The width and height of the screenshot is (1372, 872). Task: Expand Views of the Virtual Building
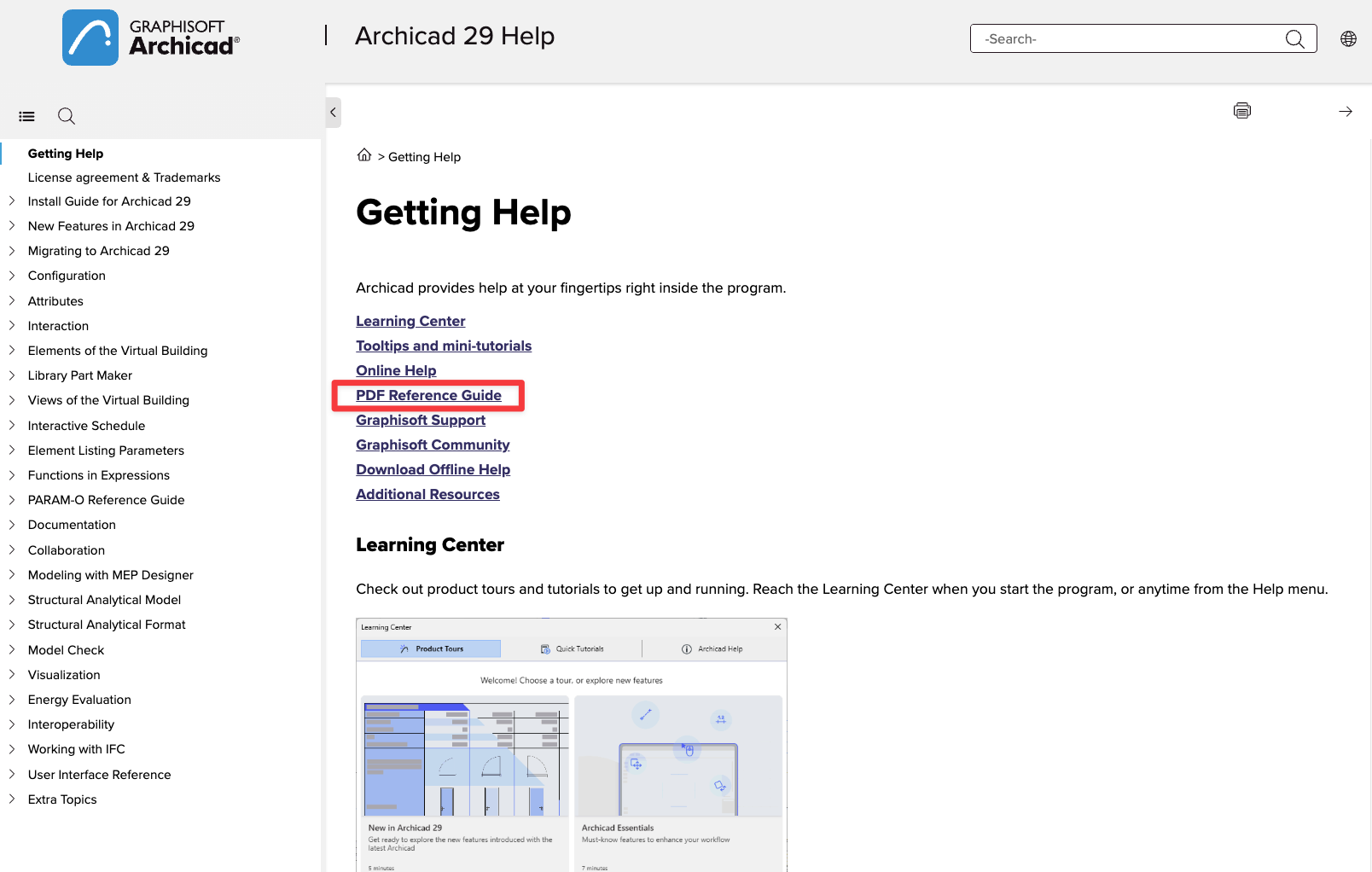pos(12,400)
